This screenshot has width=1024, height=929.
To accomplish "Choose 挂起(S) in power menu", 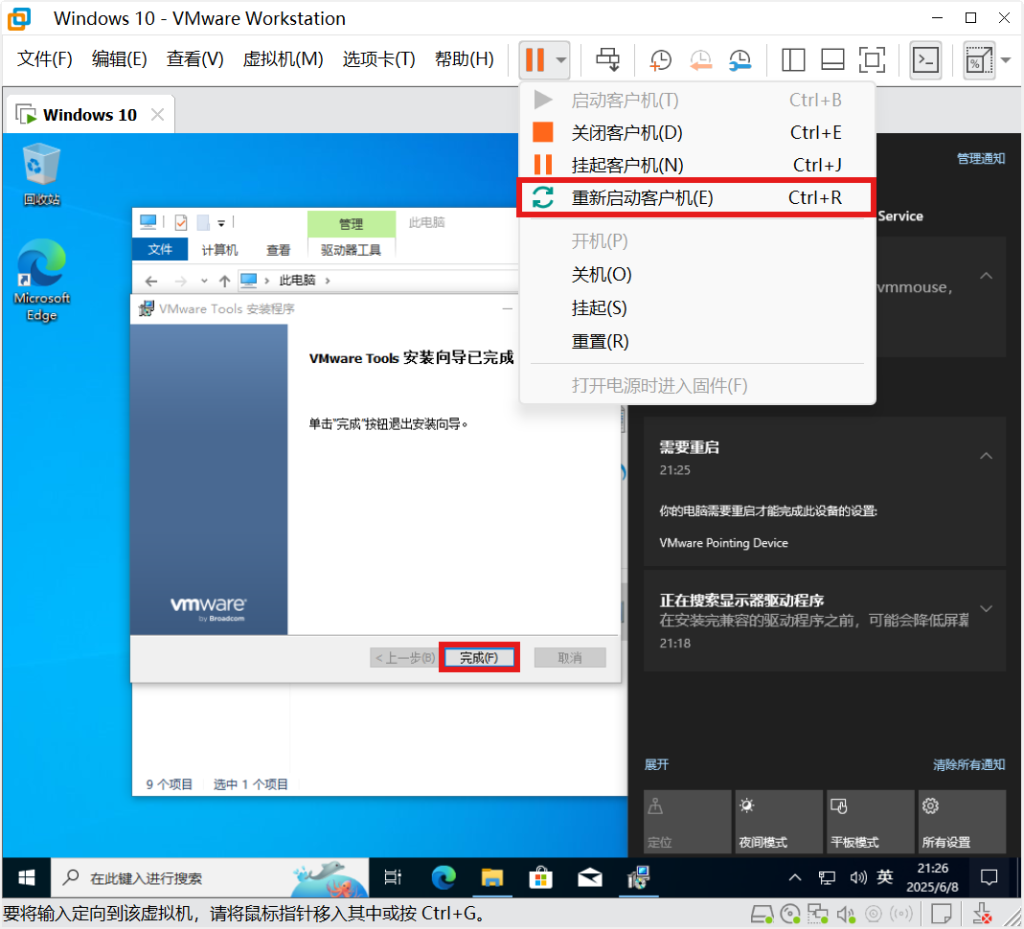I will pyautogui.click(x=697, y=307).
